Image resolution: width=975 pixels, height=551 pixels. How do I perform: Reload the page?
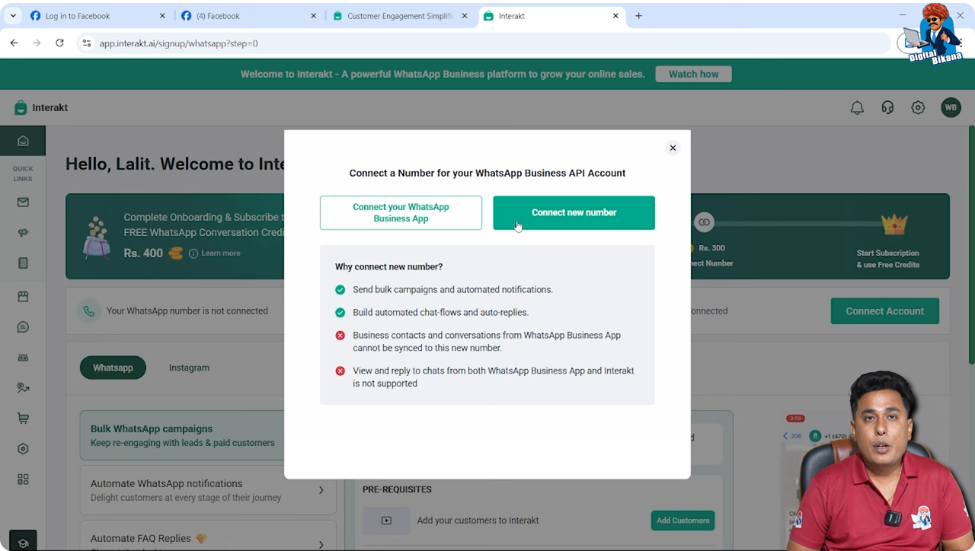point(60,43)
